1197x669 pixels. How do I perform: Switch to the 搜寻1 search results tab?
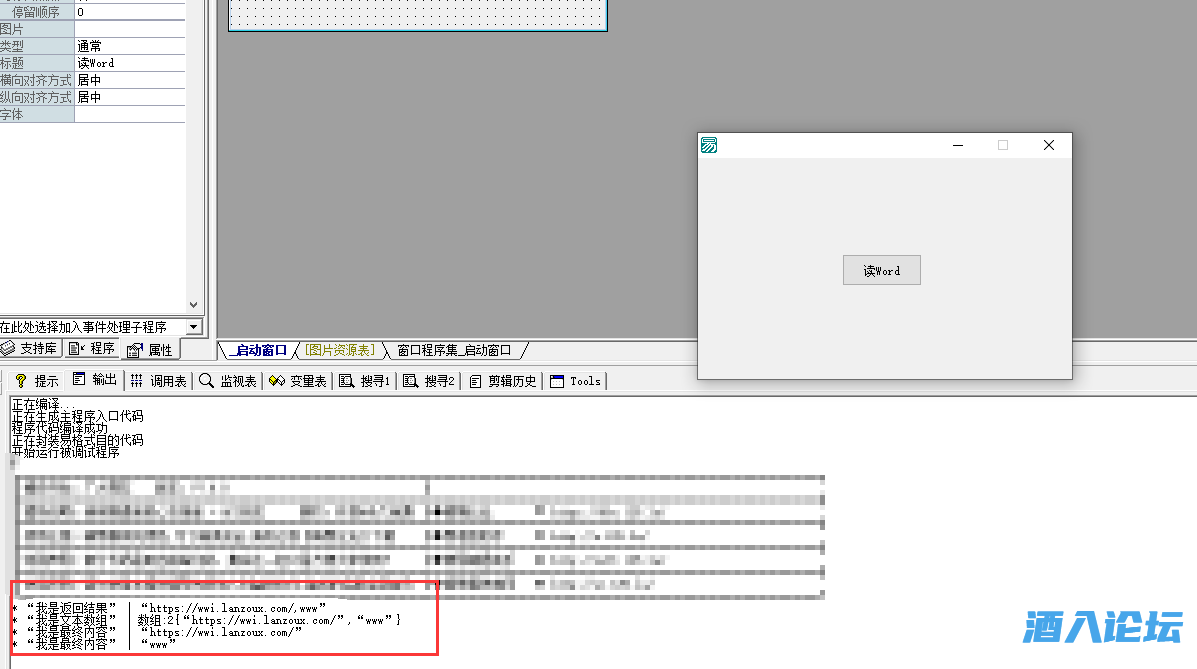(x=365, y=381)
